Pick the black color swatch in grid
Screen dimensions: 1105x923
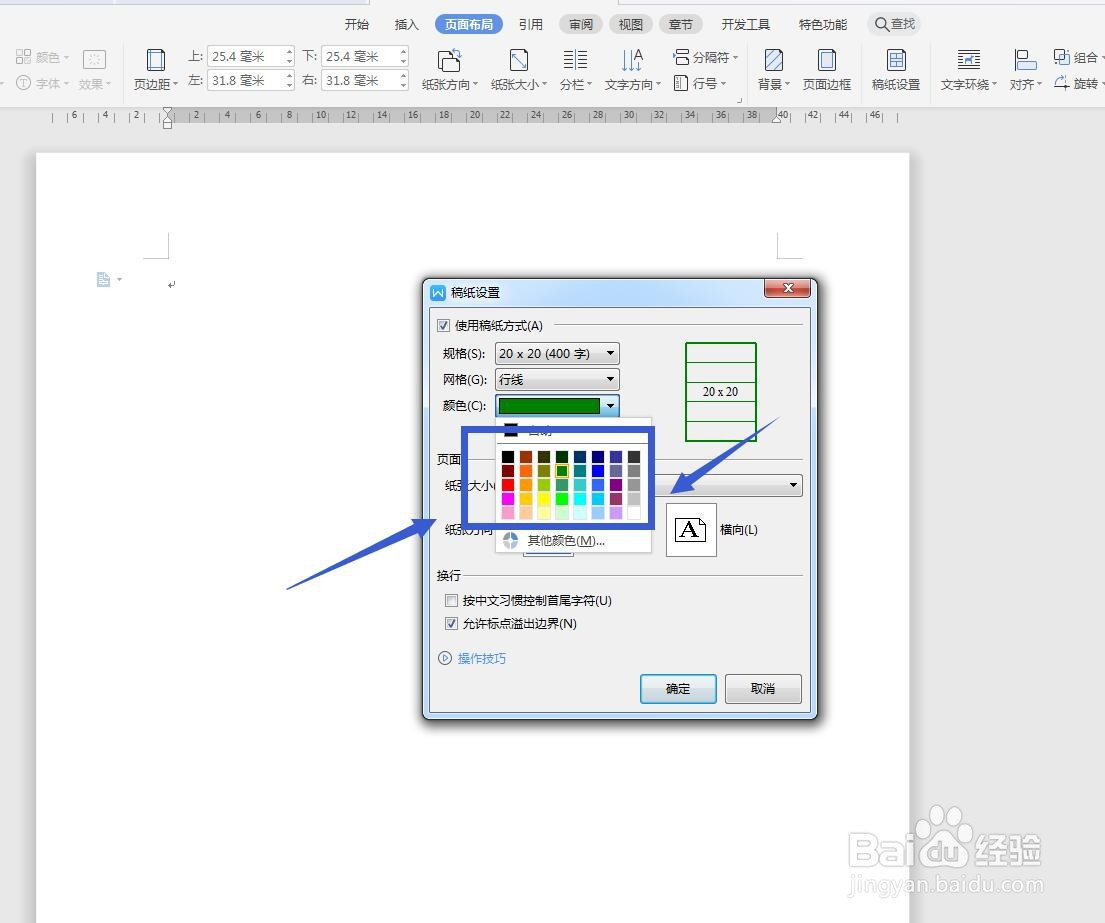click(x=507, y=457)
